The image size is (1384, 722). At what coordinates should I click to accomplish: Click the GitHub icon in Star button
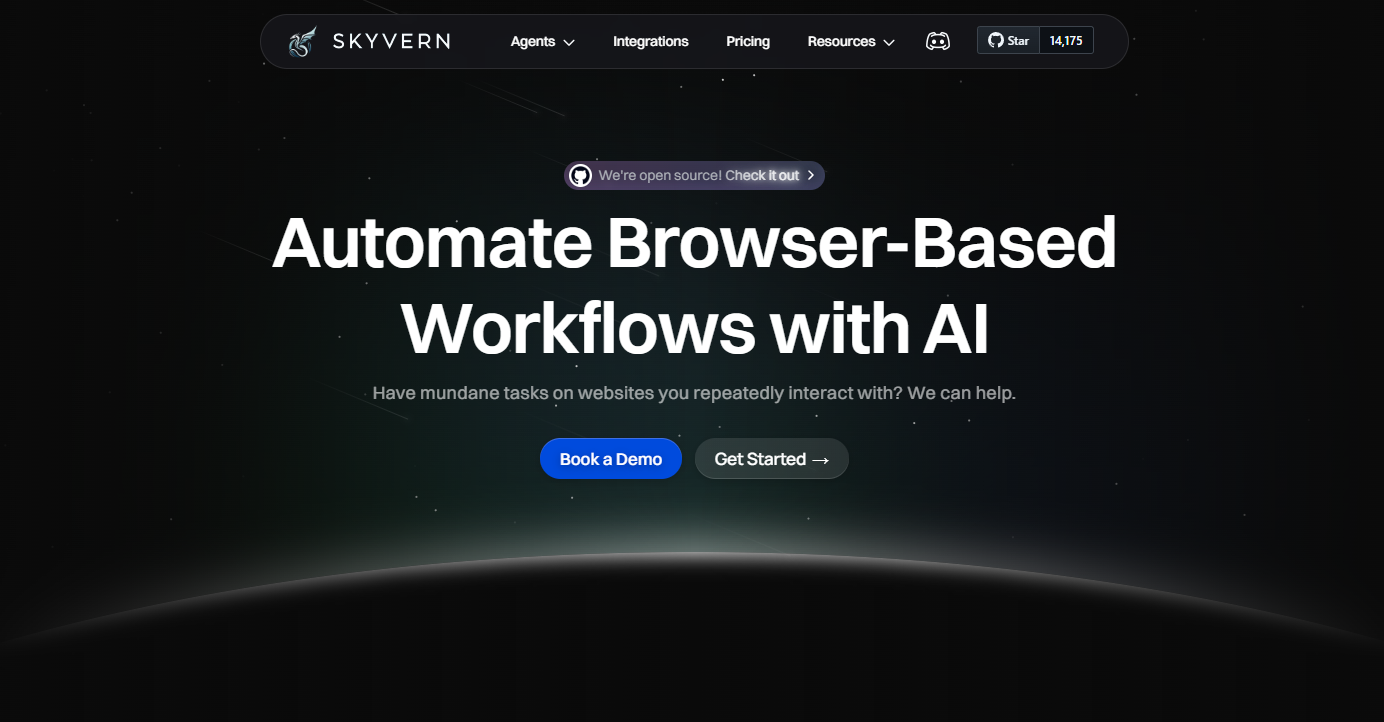point(995,40)
